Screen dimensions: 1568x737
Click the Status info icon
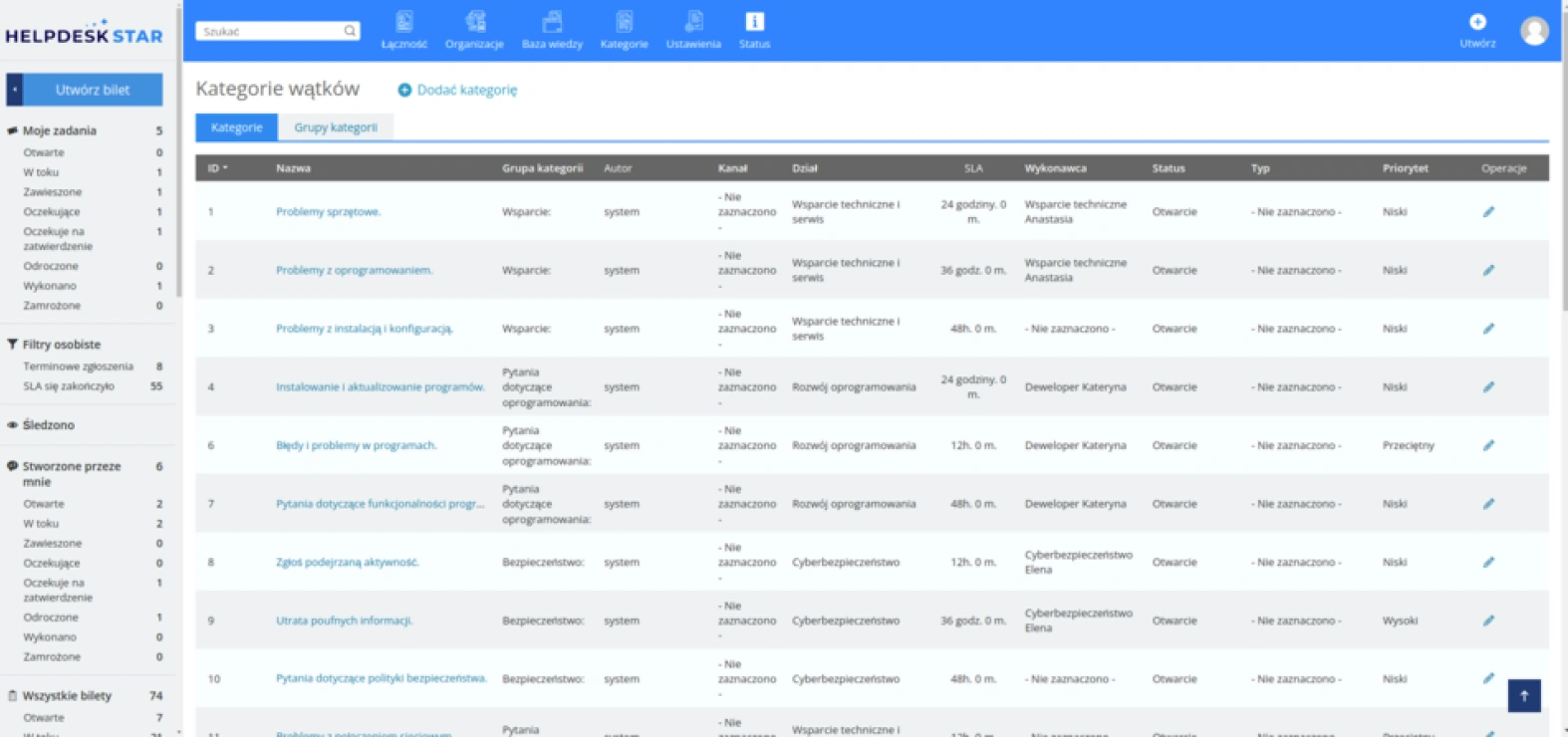[754, 22]
